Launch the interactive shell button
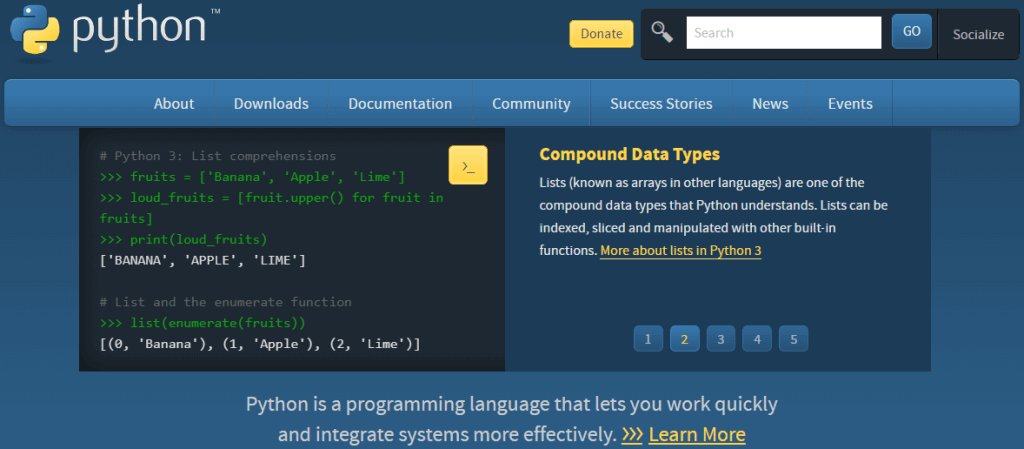 468,165
